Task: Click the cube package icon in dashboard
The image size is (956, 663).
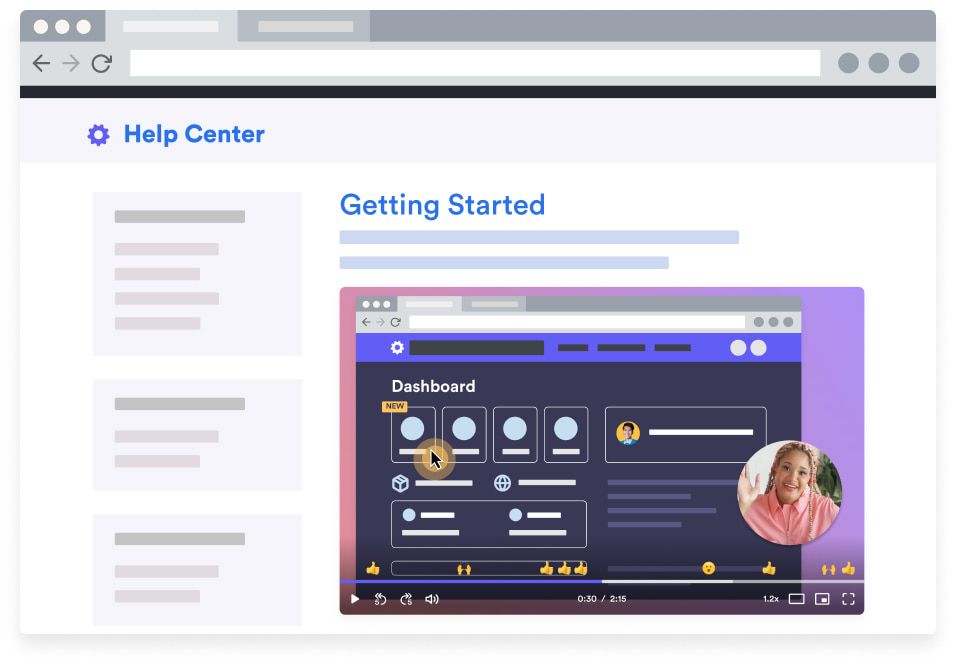Action: tap(400, 483)
